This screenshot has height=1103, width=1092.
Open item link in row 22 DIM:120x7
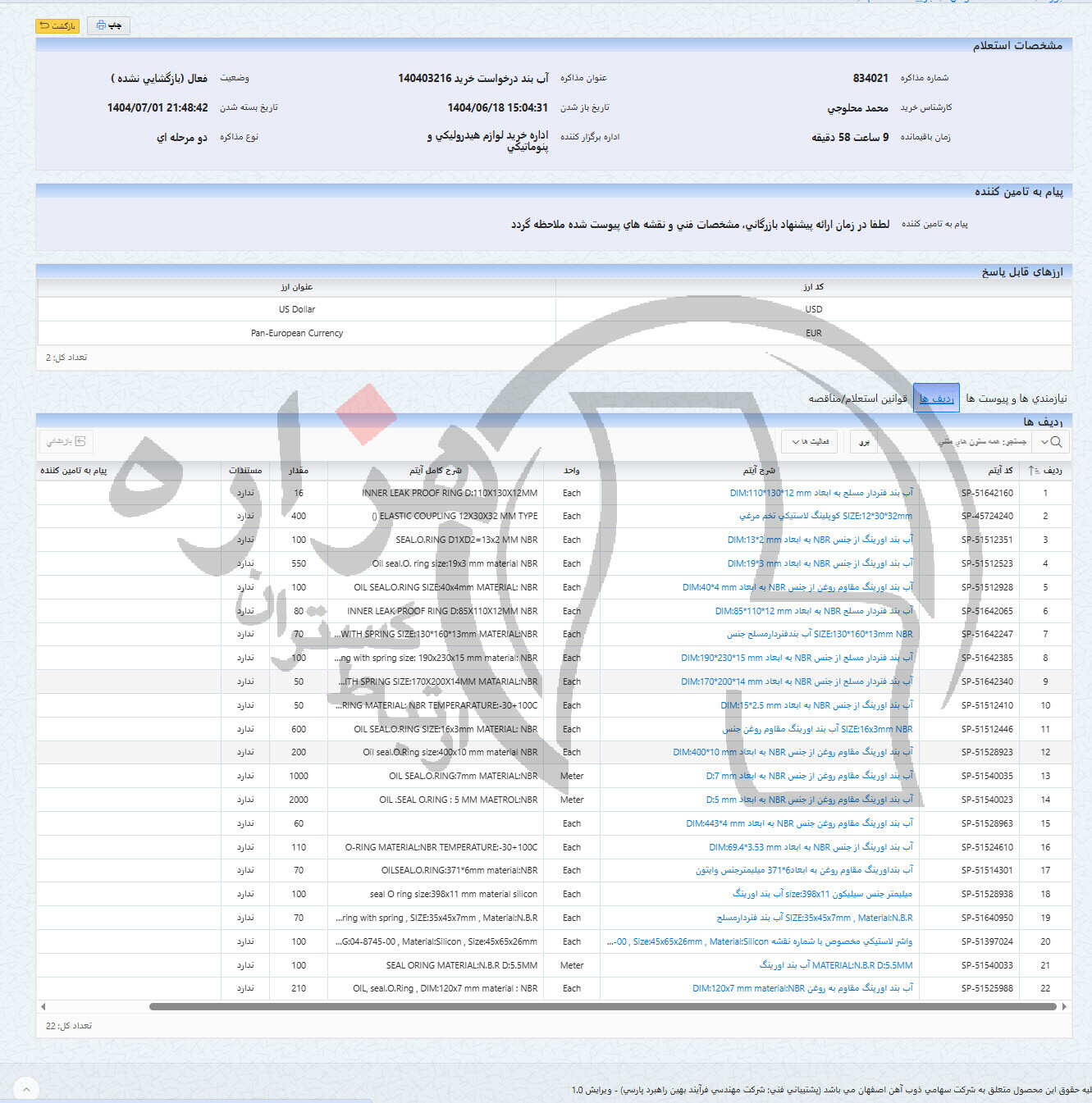click(802, 989)
